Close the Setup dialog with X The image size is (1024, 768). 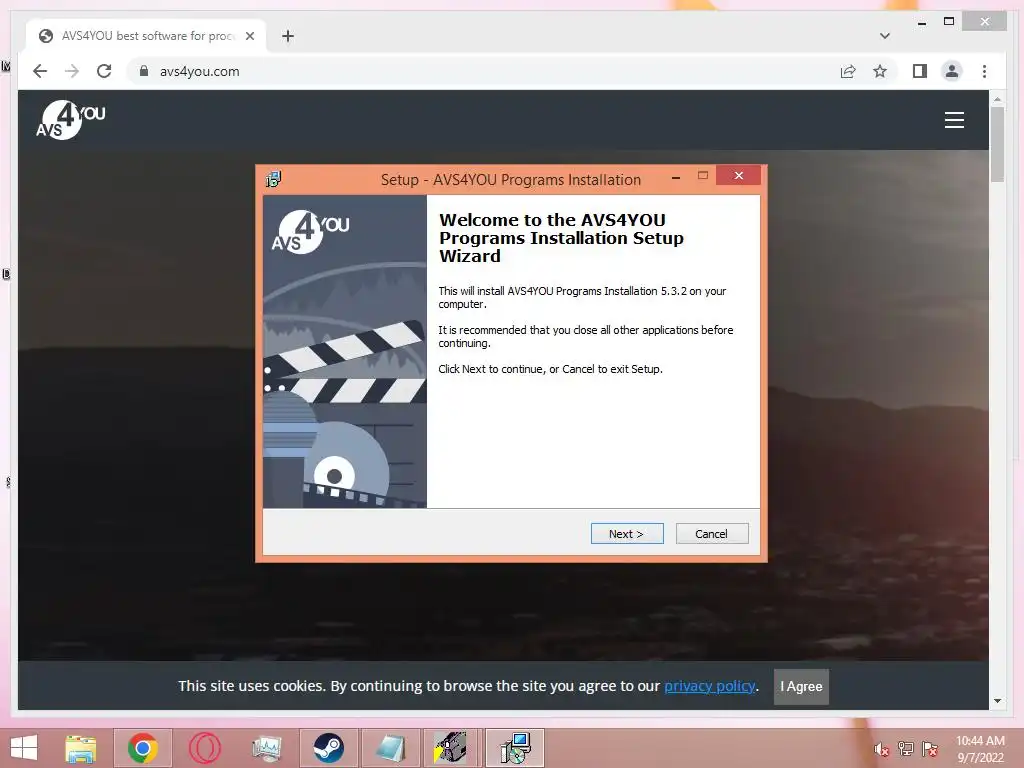(x=739, y=175)
